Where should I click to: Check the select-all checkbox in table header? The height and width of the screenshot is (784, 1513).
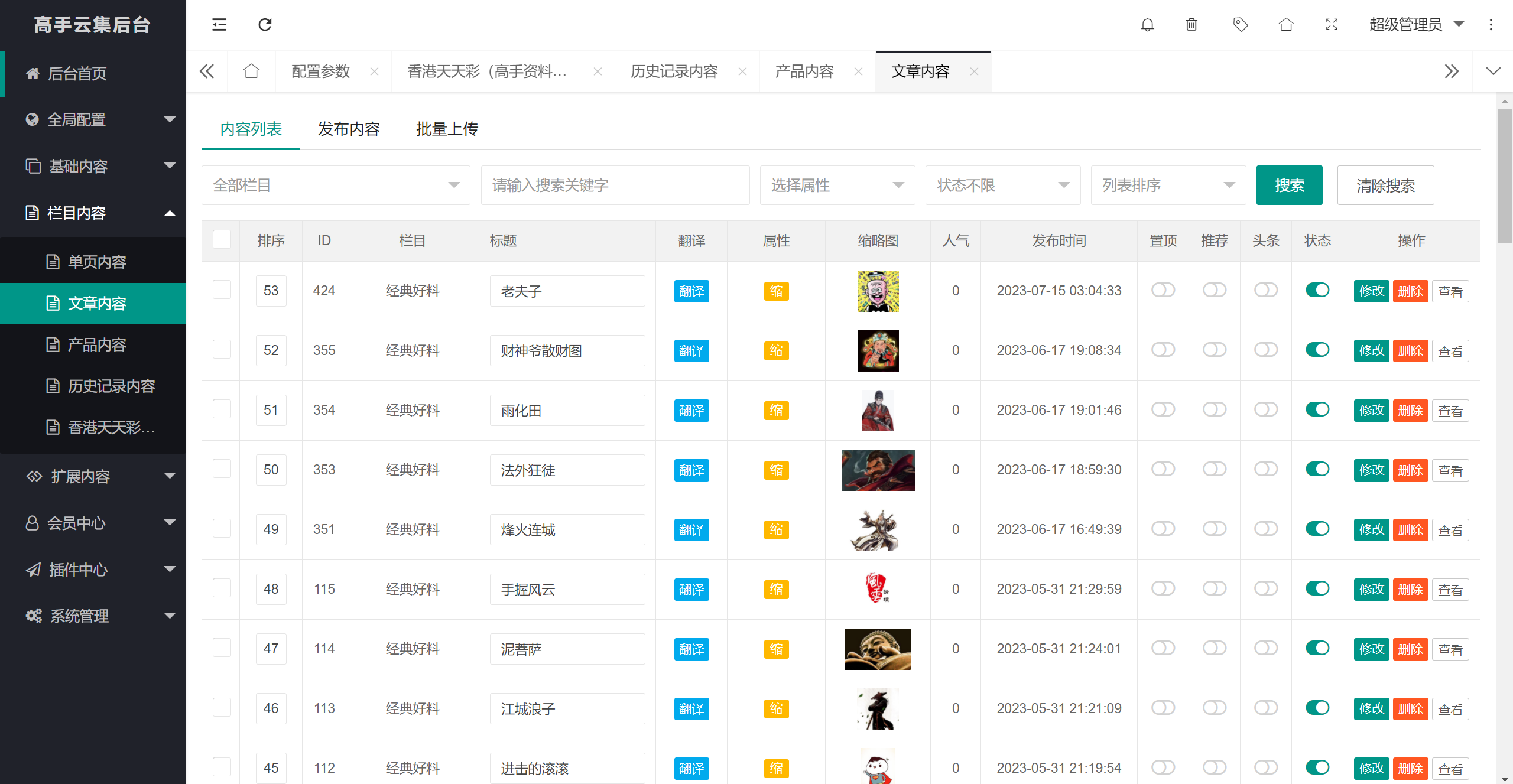(x=222, y=240)
